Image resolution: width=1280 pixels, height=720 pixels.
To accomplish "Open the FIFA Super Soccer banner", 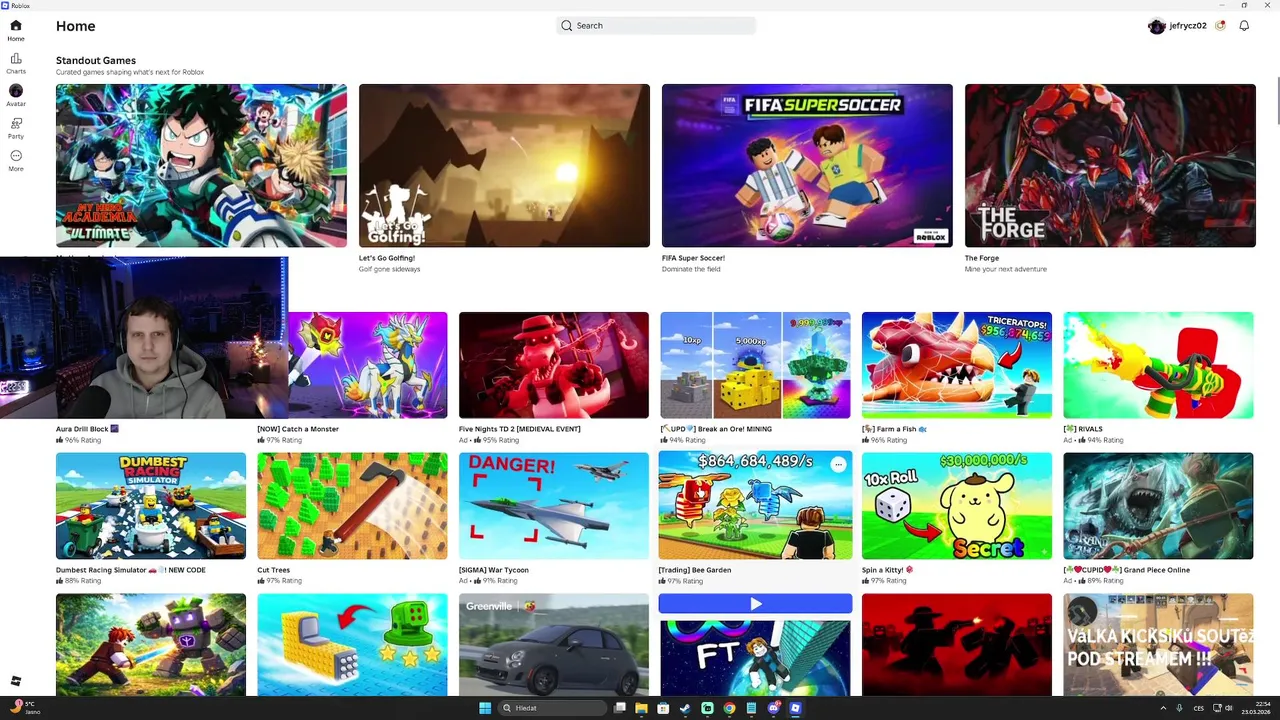I will [807, 165].
